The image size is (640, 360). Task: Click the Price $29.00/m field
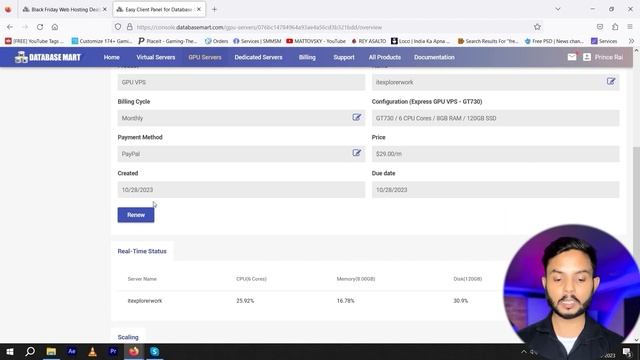495,154
